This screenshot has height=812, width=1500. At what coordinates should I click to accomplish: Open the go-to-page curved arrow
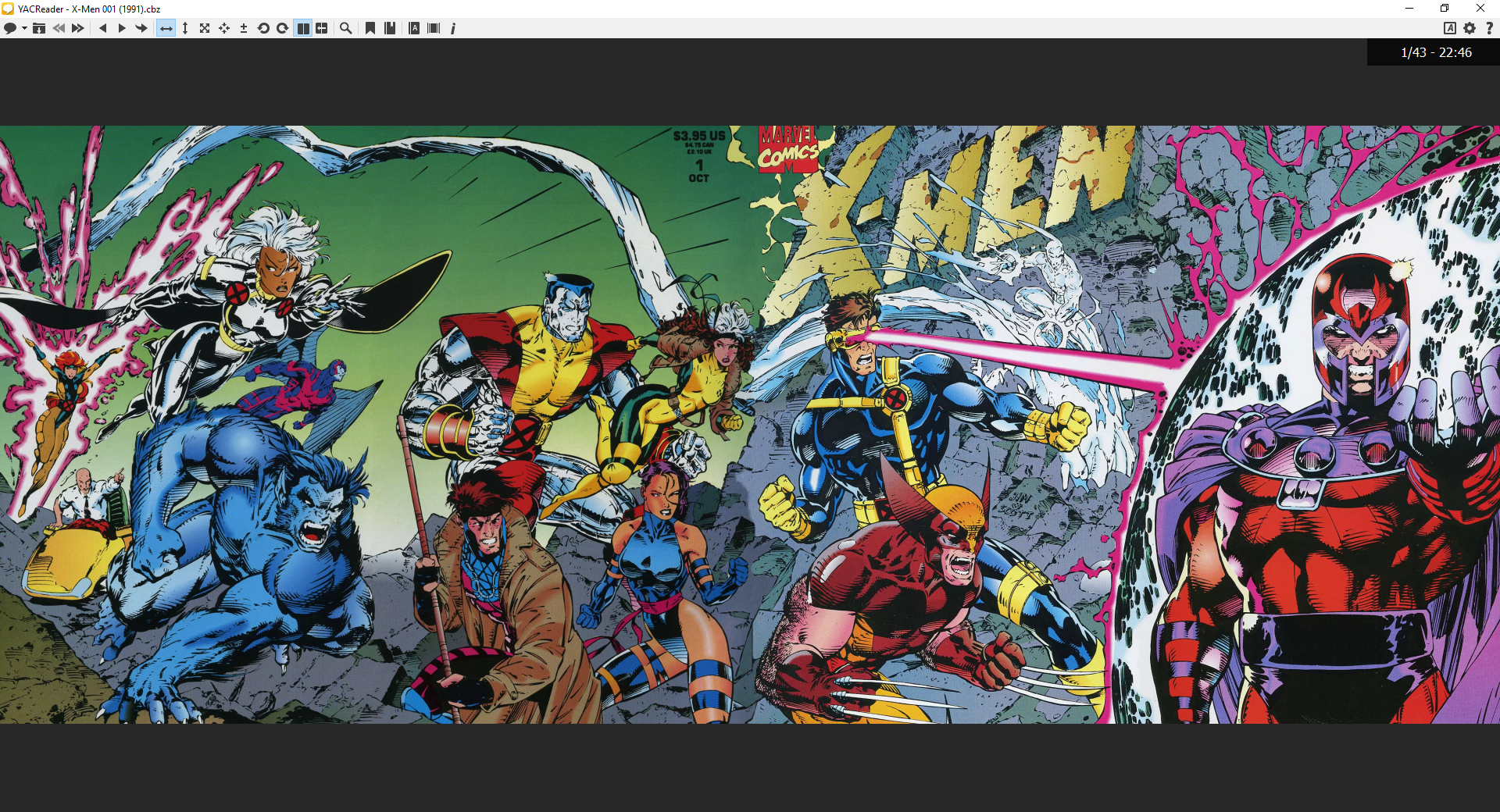pos(141,28)
